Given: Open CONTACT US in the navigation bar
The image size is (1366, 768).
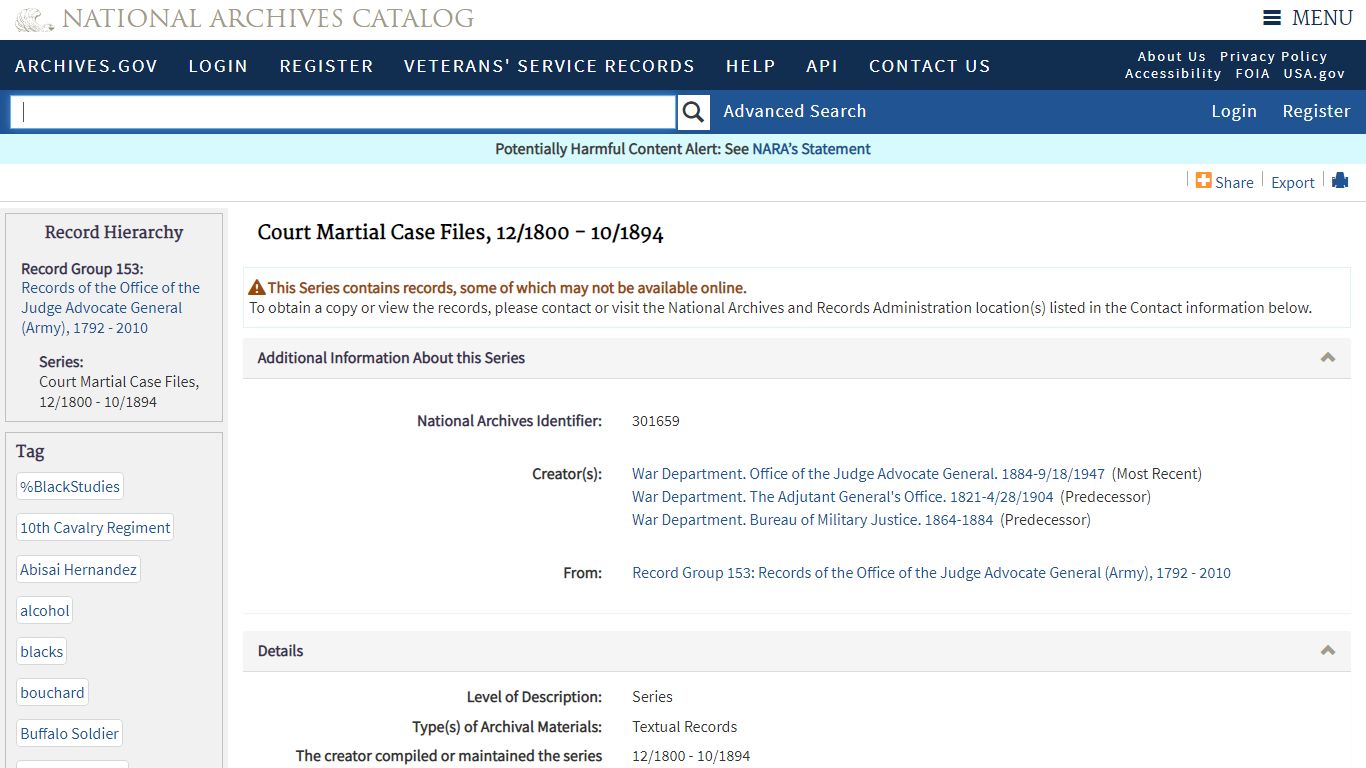Looking at the screenshot, I should pyautogui.click(x=929, y=66).
